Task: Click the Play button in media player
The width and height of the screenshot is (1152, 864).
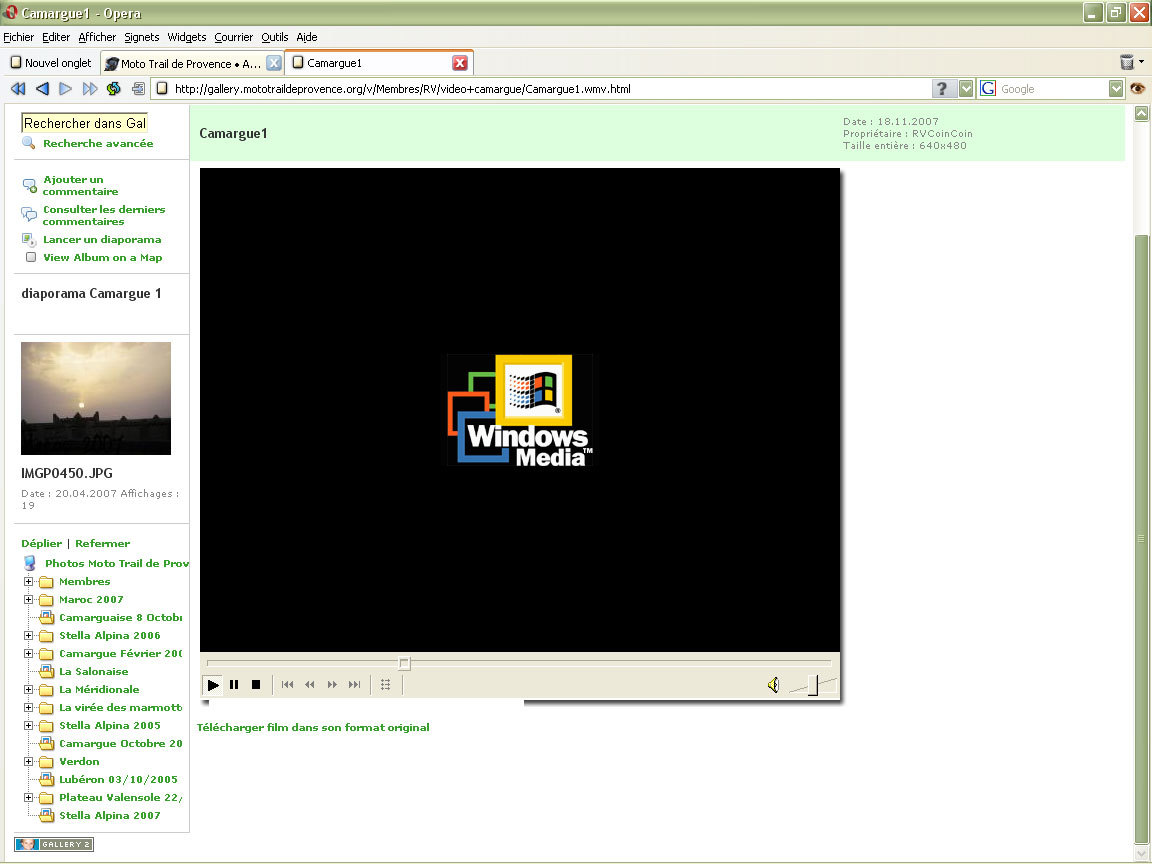Action: coord(213,685)
